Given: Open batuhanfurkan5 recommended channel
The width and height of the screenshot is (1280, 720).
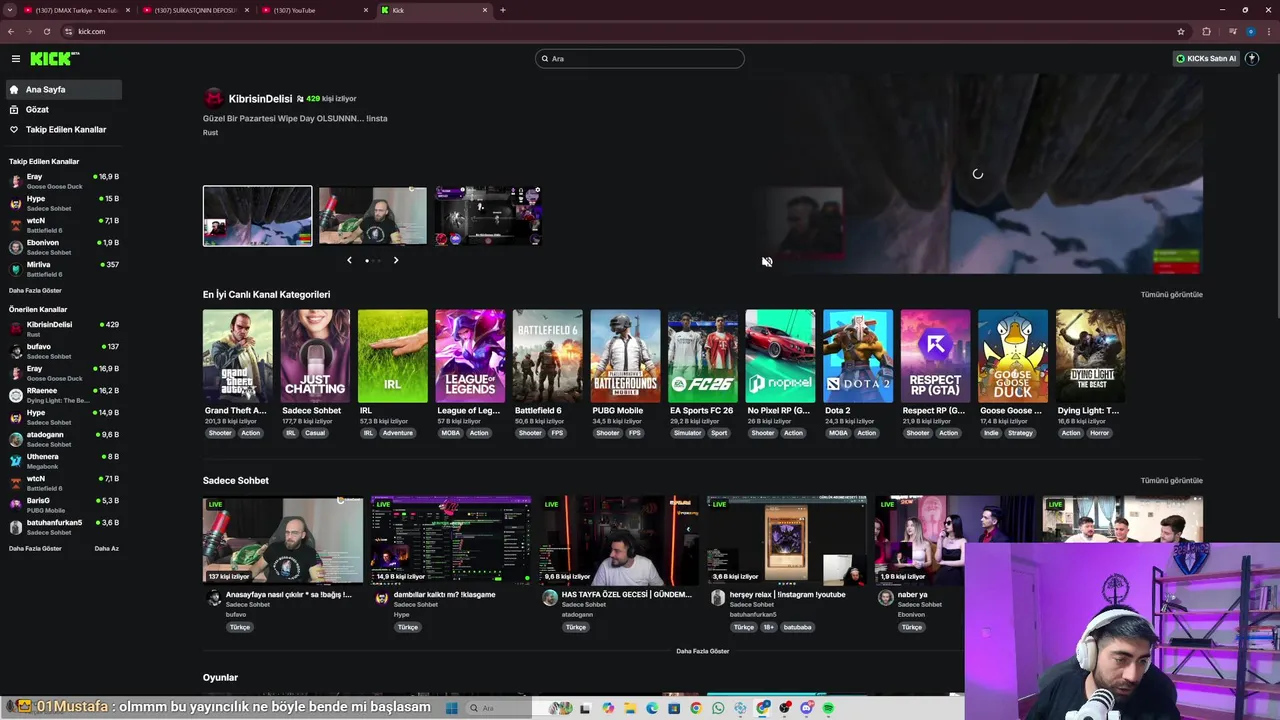Looking at the screenshot, I should pyautogui.click(x=63, y=527).
